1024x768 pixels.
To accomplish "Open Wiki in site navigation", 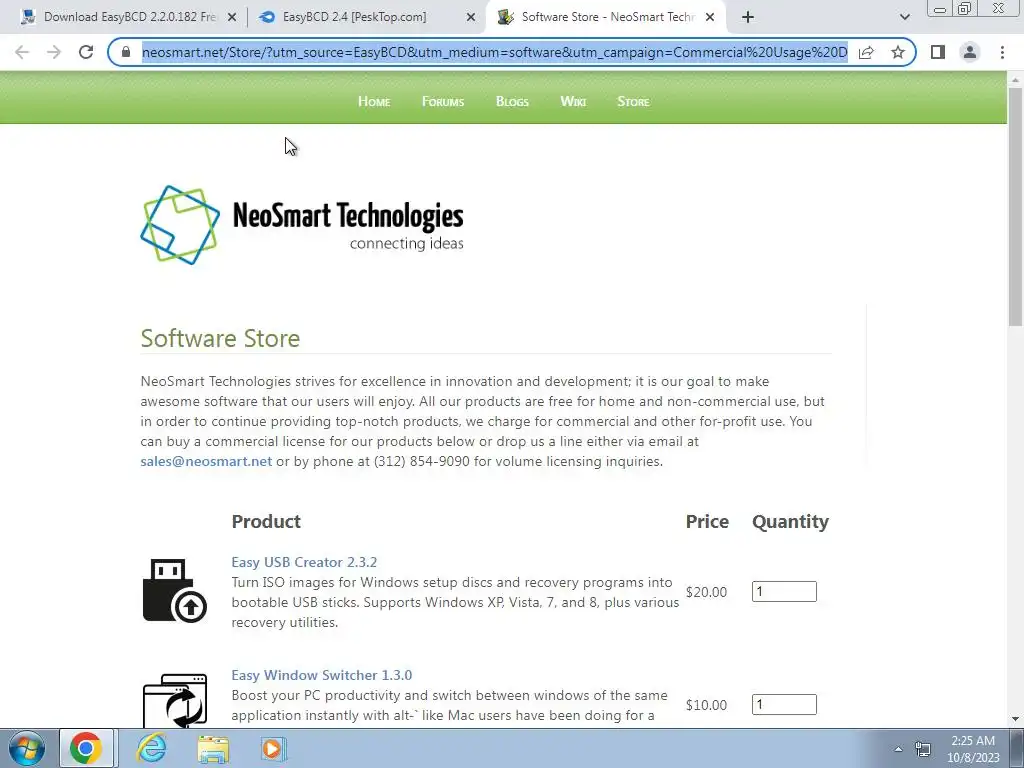I will point(573,101).
